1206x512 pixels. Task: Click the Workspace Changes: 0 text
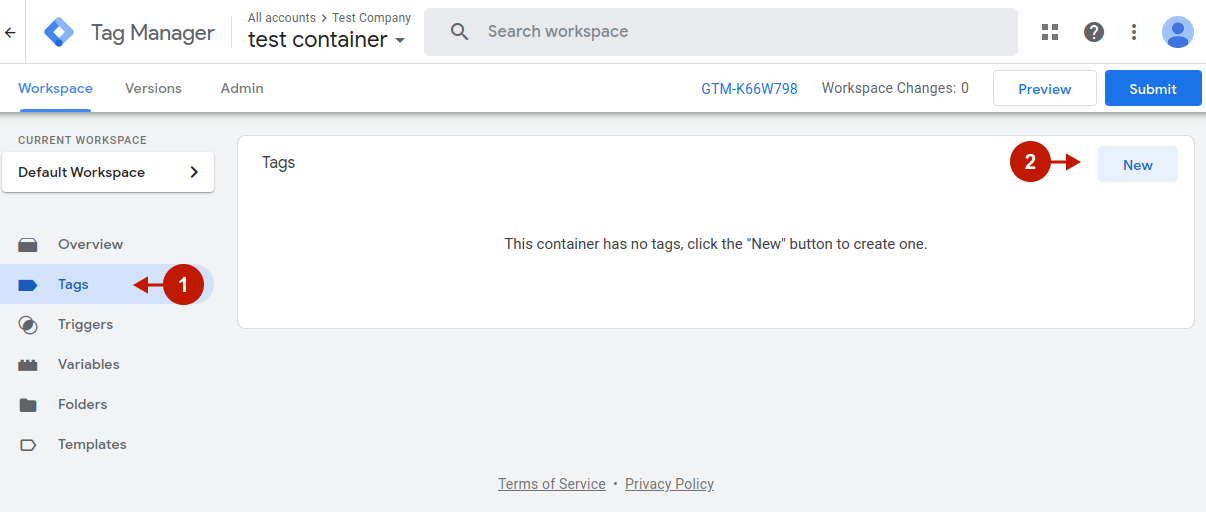click(895, 88)
